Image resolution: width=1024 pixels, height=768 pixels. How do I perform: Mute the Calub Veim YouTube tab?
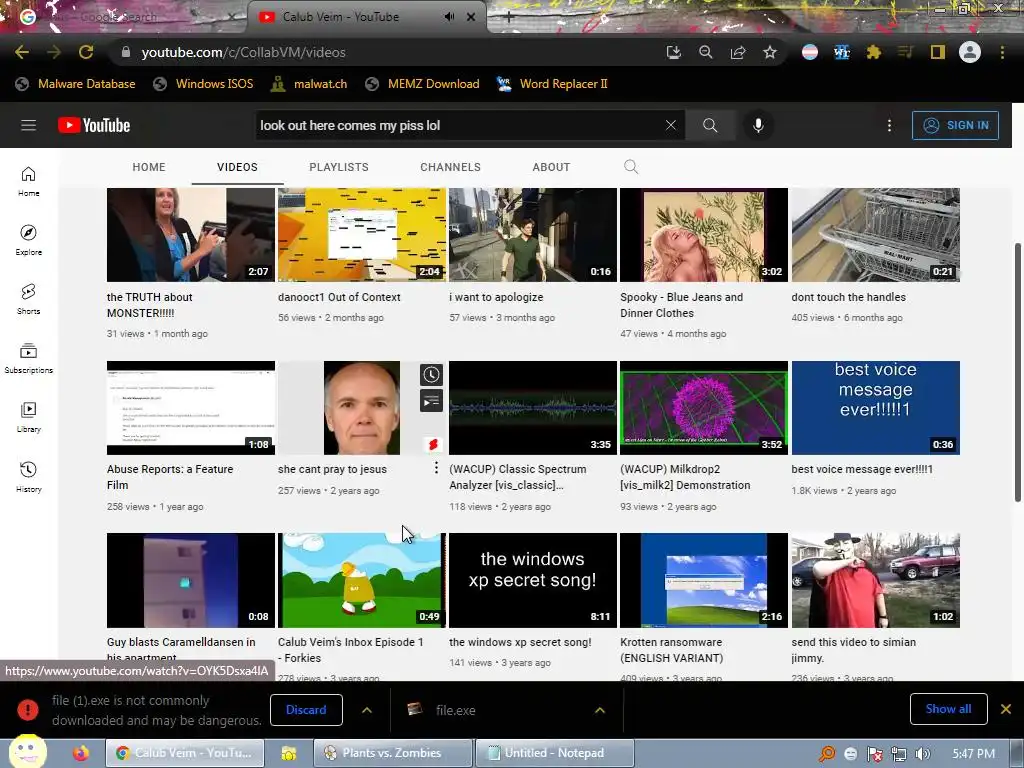click(449, 16)
